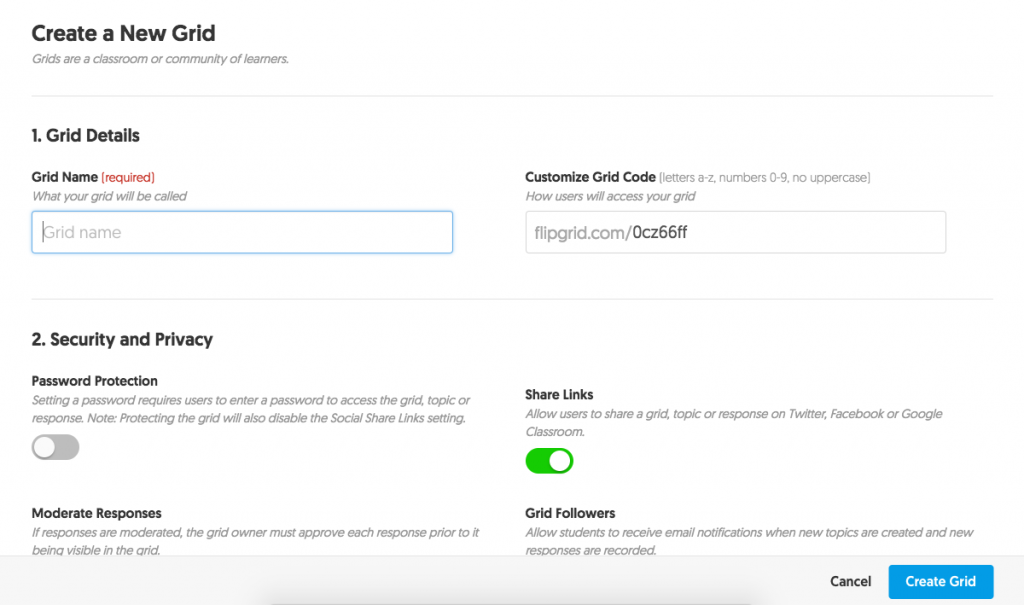The image size is (1024, 605).
Task: Click the Password Protection setting title
Action: [x=95, y=381]
